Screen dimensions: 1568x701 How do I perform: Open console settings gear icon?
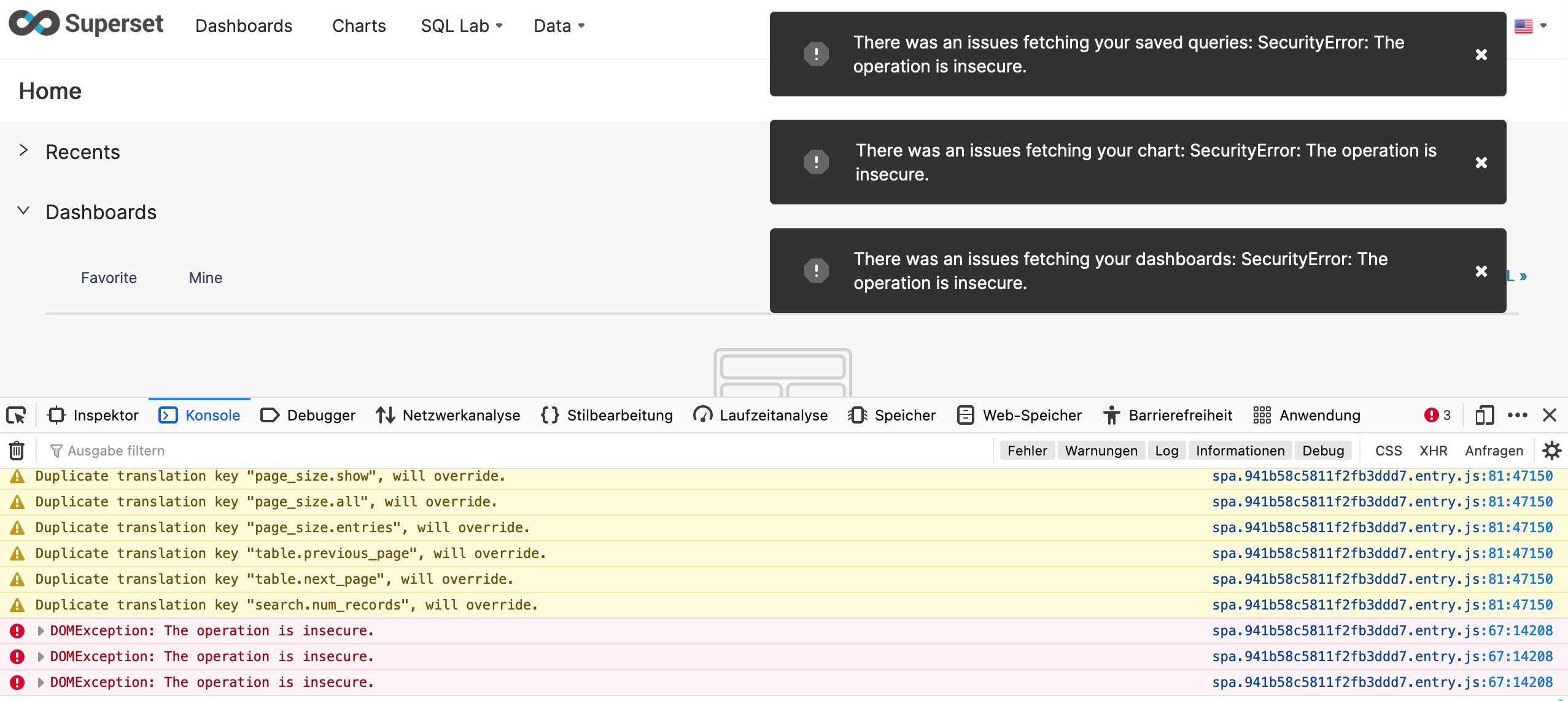click(x=1552, y=451)
